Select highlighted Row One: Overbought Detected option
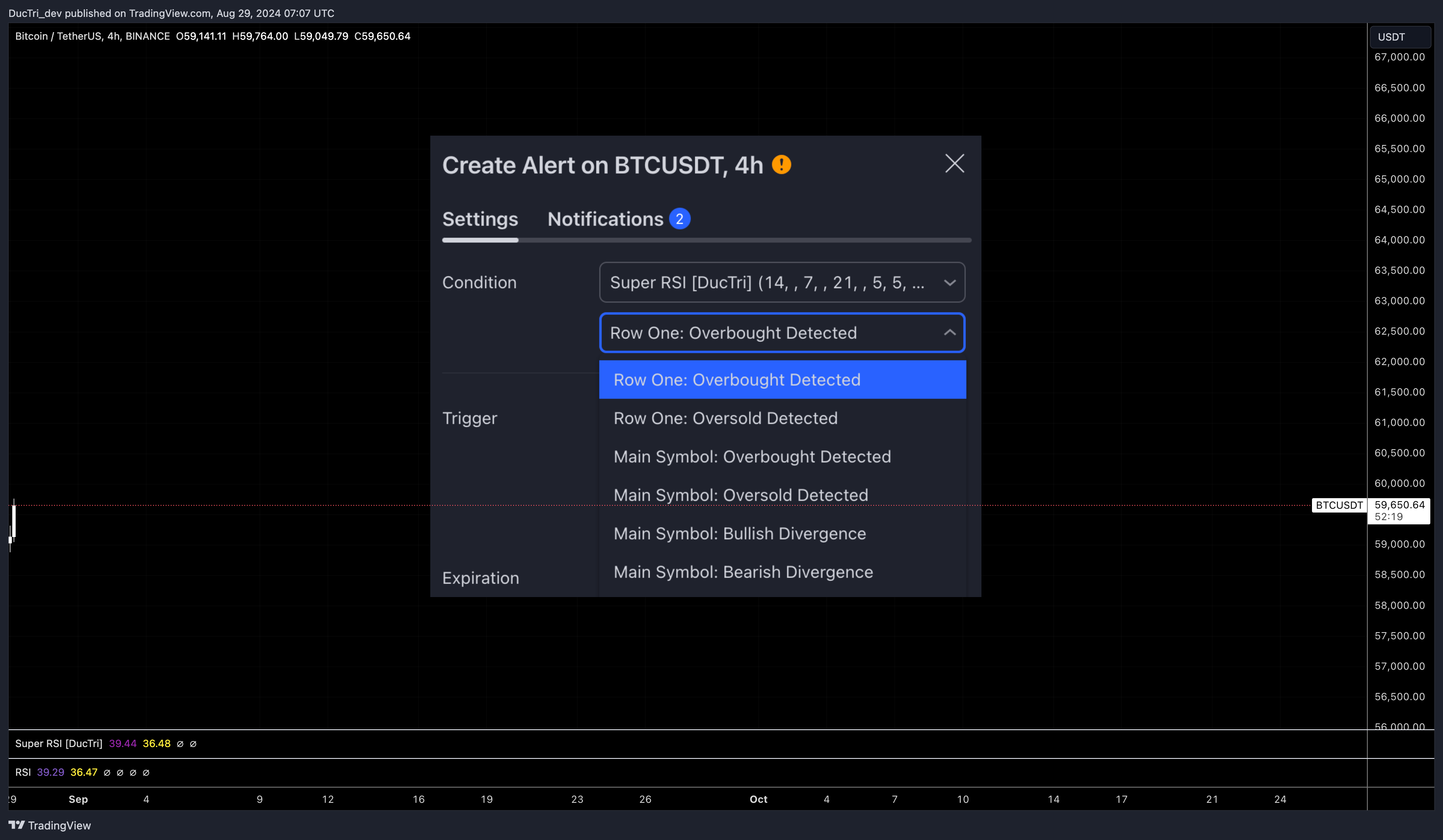Screen dimensions: 1443x840 pyautogui.click(x=782, y=379)
